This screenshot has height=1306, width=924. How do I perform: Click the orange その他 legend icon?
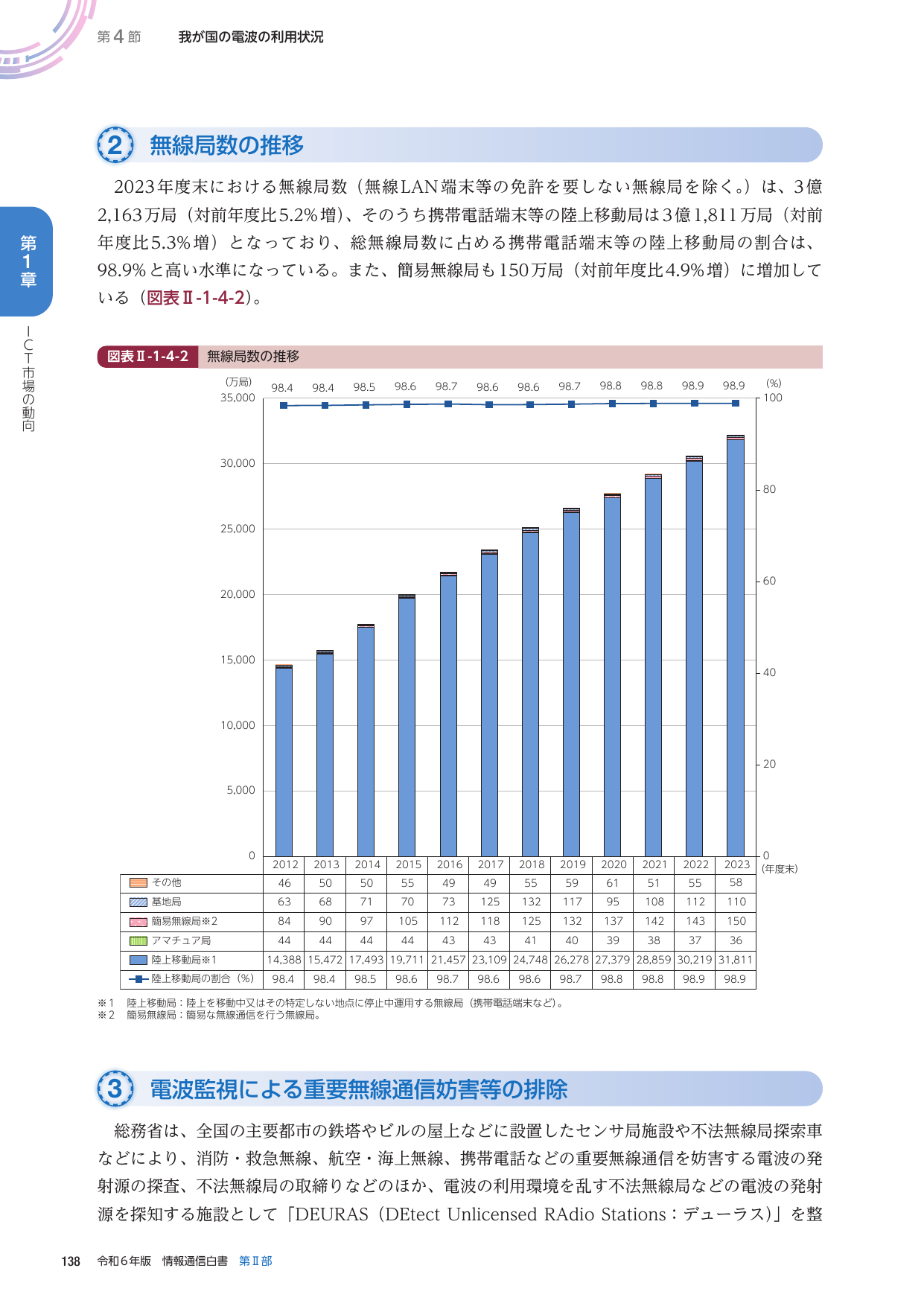[138, 882]
